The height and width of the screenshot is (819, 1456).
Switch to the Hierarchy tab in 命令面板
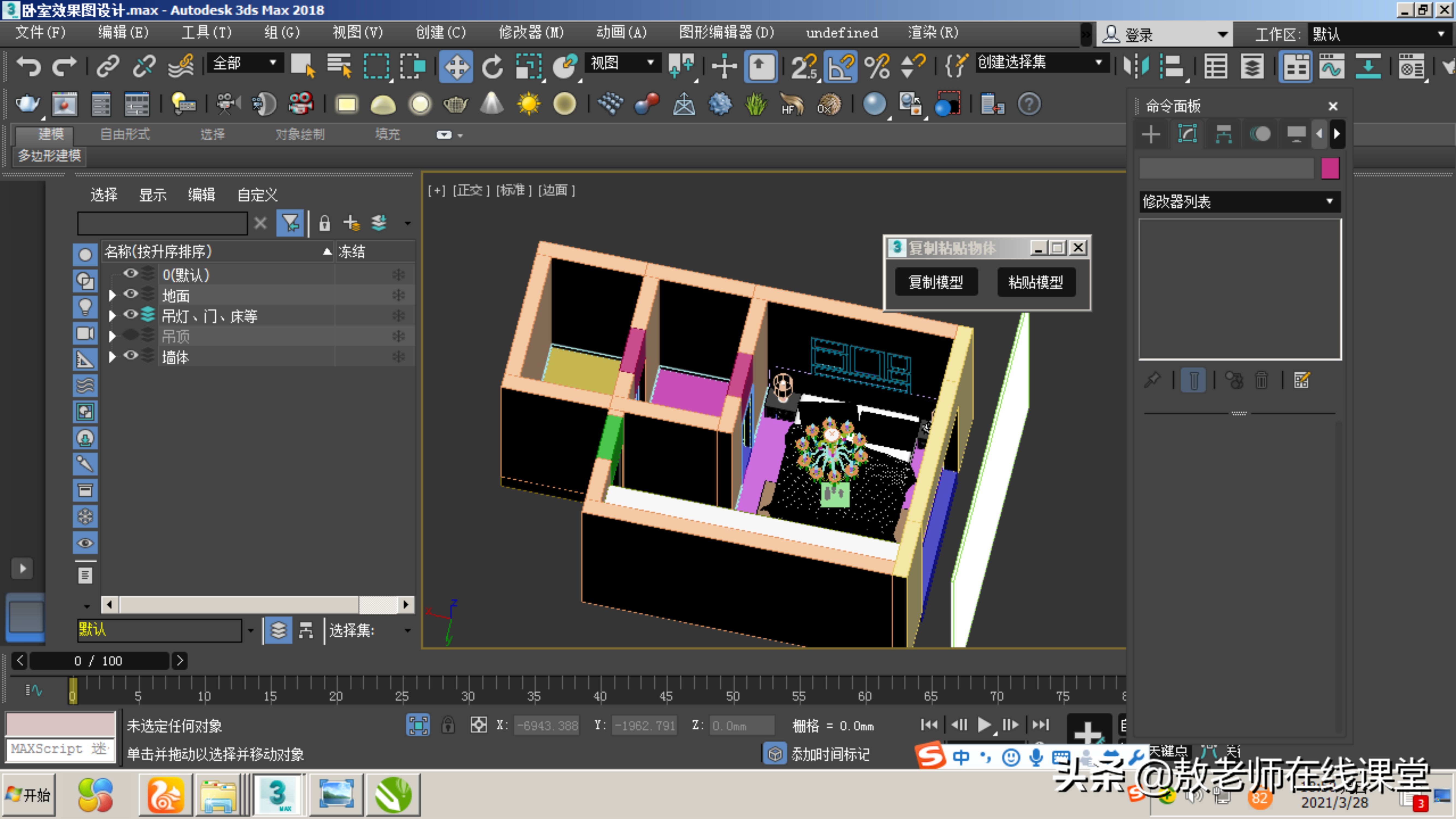click(1224, 134)
